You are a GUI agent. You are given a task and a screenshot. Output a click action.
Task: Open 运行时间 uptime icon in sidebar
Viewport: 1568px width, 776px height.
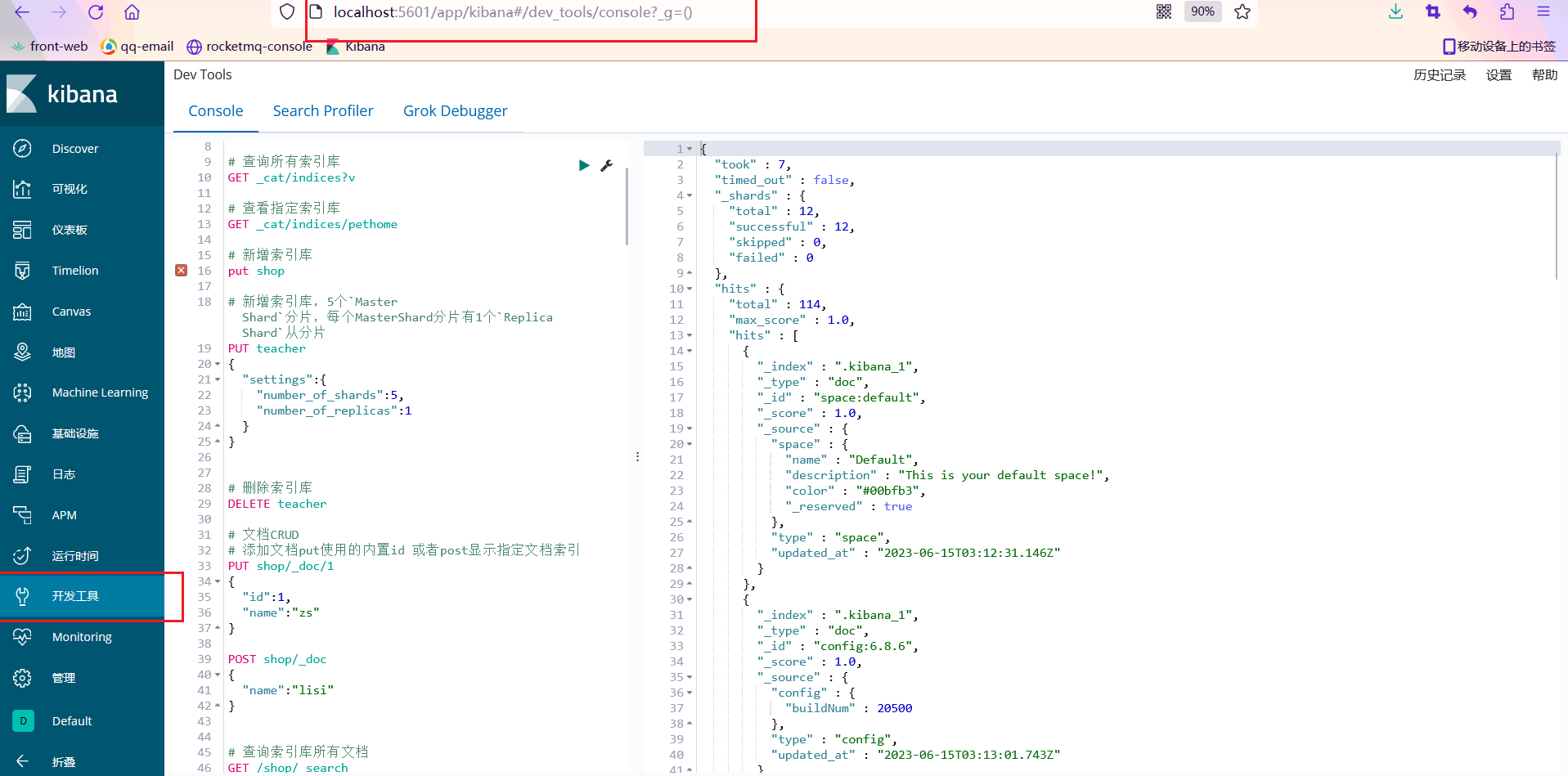[x=22, y=556]
